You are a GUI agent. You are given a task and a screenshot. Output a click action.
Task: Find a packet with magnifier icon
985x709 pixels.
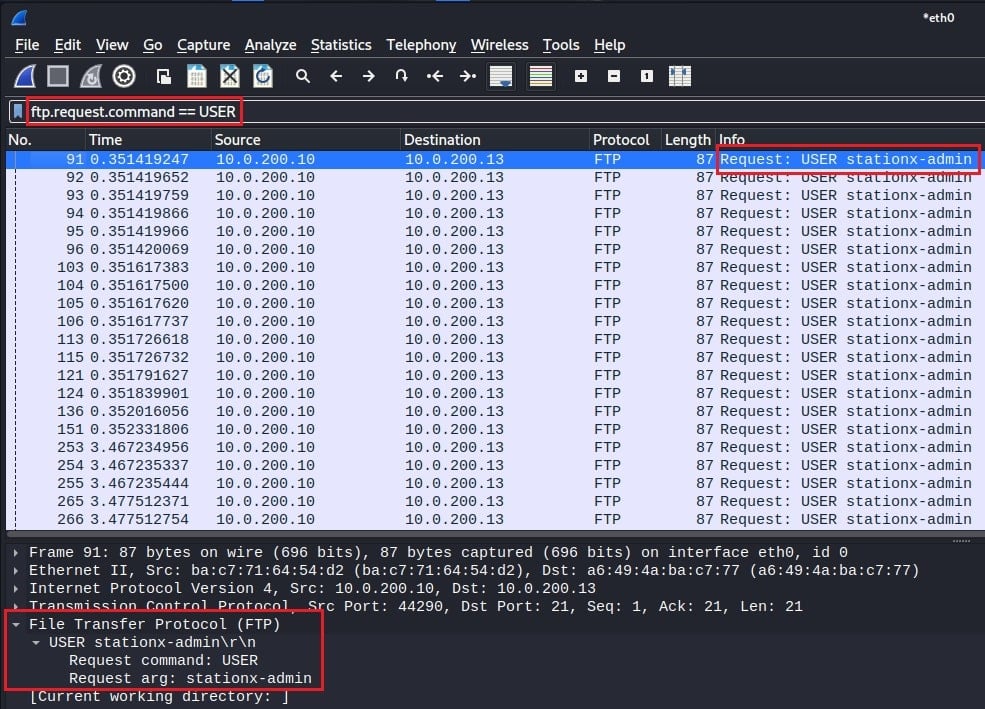coord(303,77)
